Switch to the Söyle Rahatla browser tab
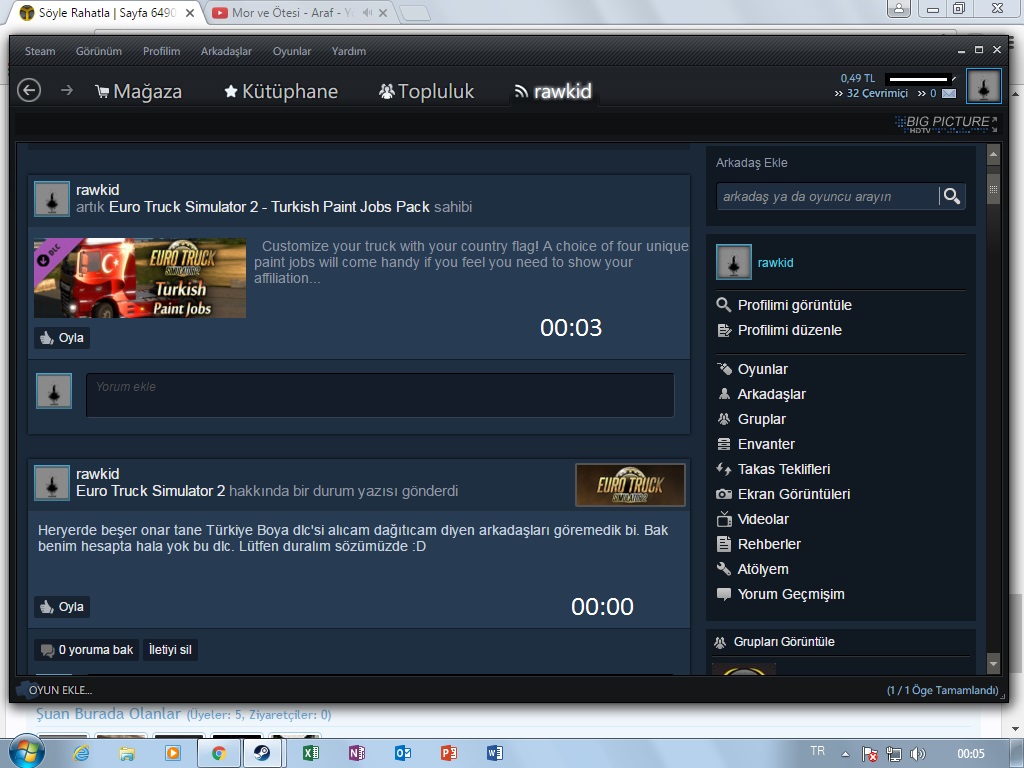Viewport: 1024px width, 768px height. pos(107,12)
